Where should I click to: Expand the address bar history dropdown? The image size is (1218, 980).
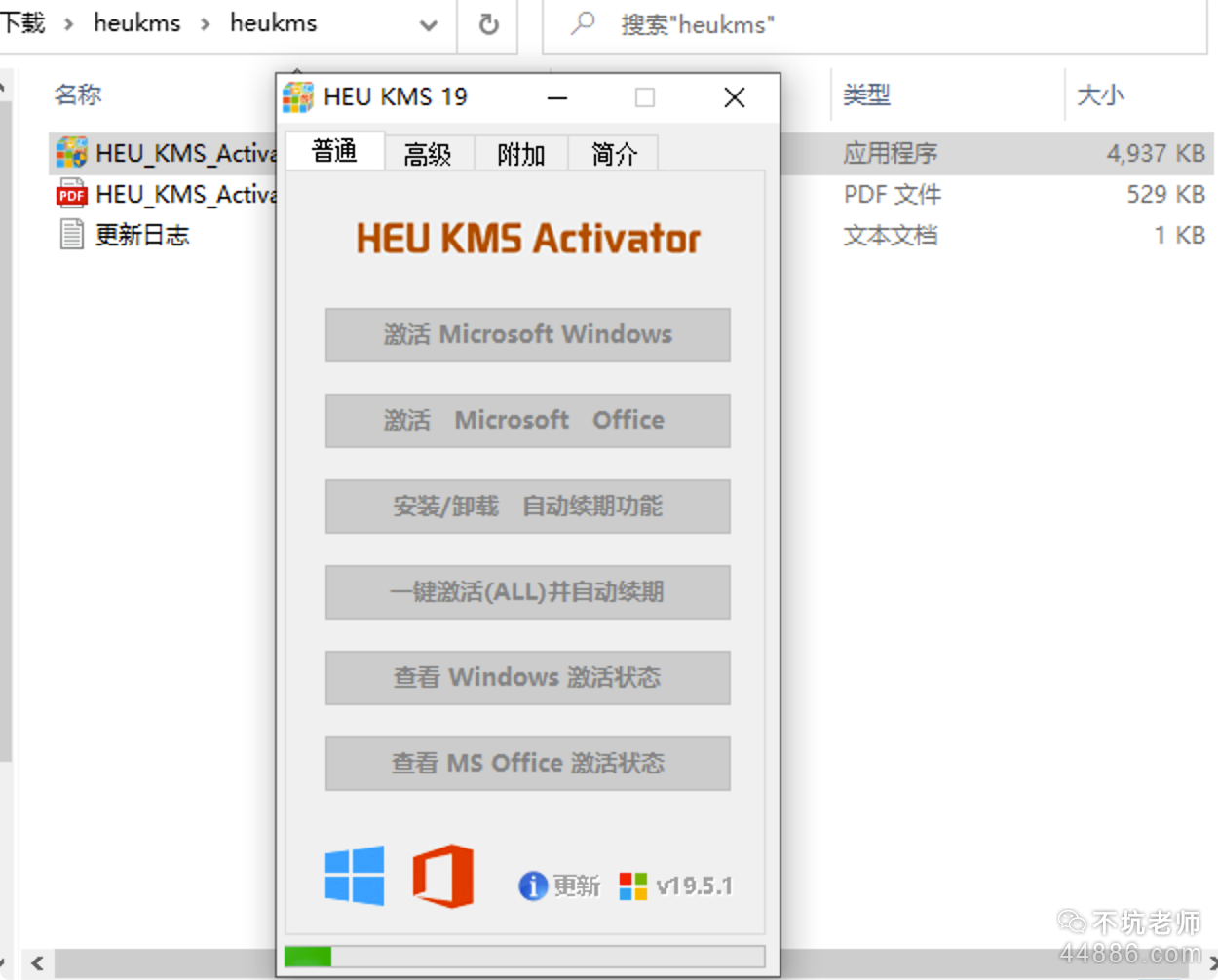[x=428, y=25]
